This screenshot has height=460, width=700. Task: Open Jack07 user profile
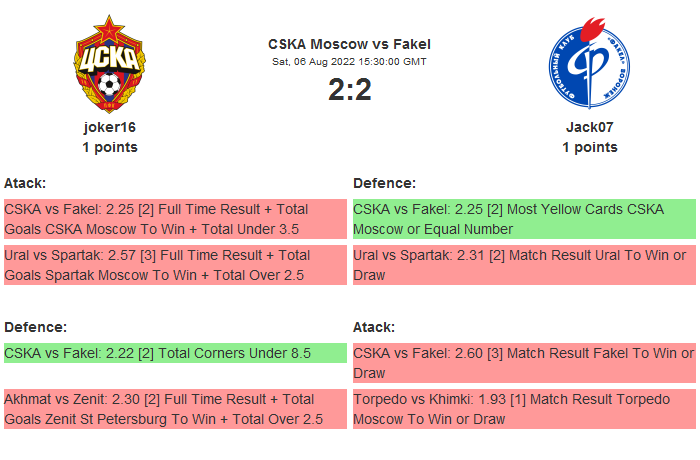click(x=589, y=127)
